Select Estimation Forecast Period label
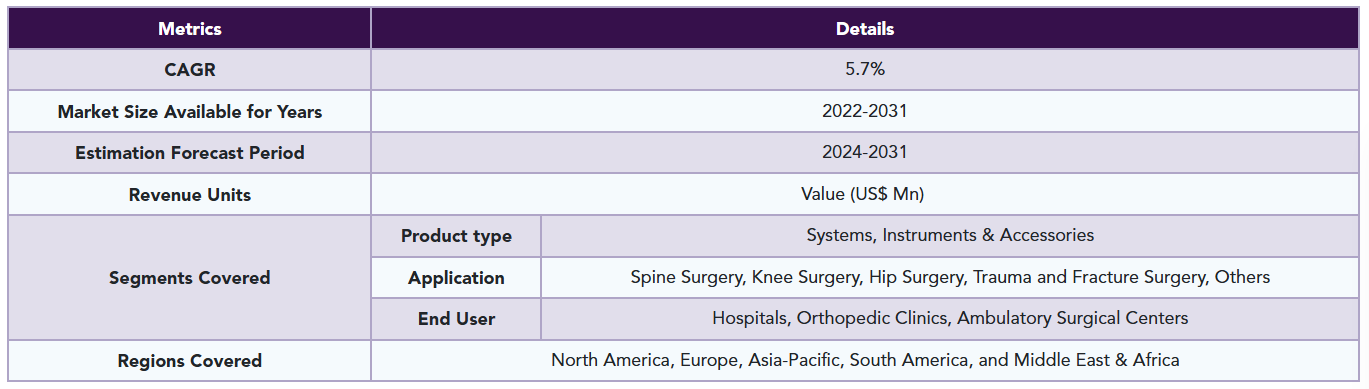The height and width of the screenshot is (389, 1369). click(x=190, y=153)
